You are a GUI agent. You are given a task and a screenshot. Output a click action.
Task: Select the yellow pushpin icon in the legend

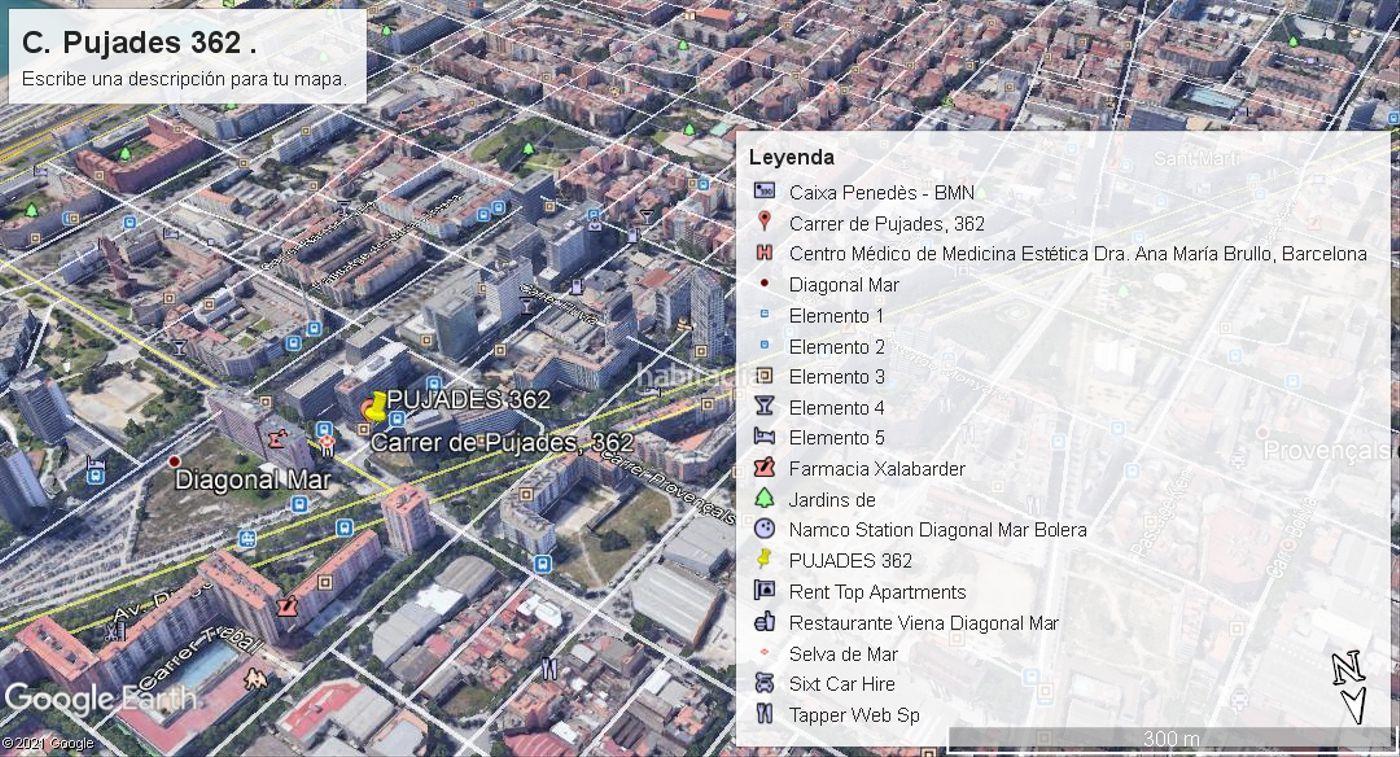coord(765,559)
